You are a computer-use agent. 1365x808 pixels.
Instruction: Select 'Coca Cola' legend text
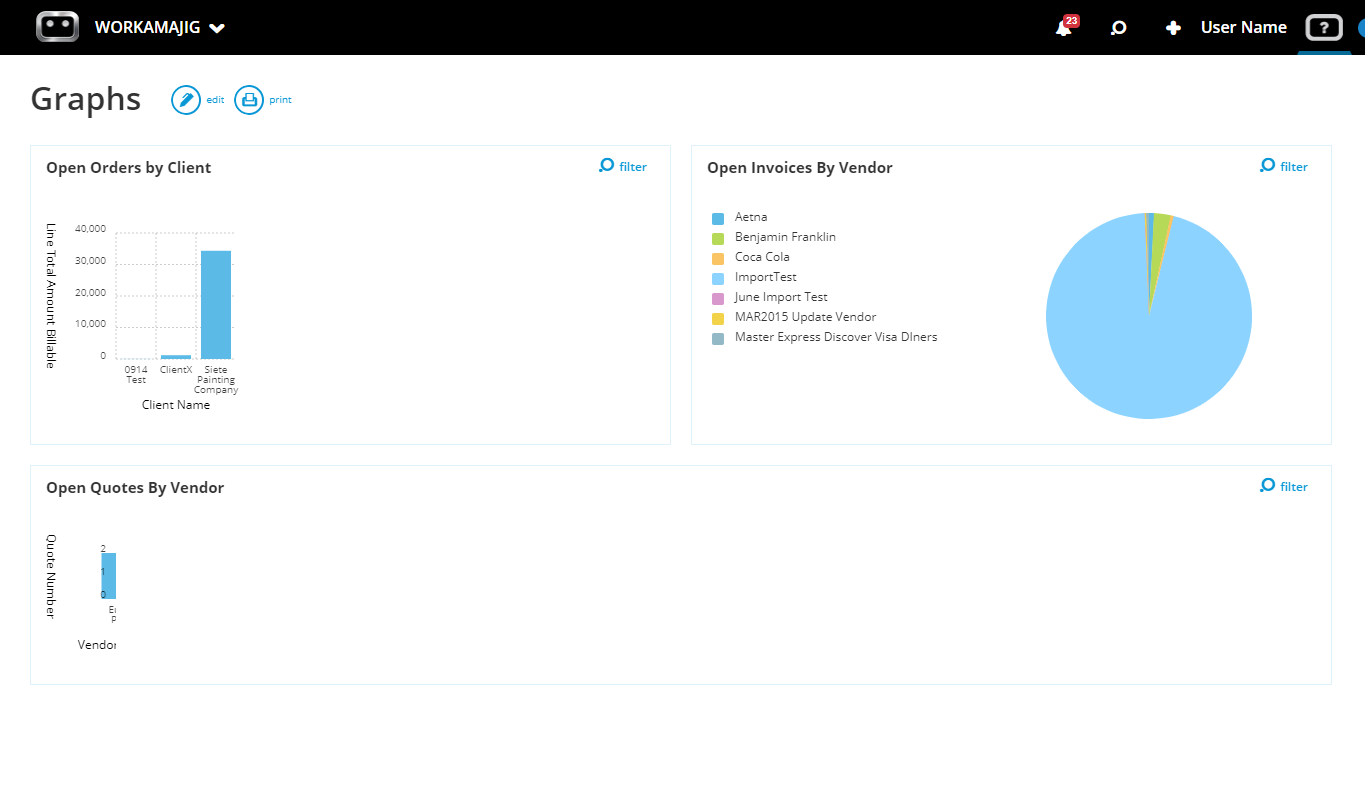click(762, 257)
